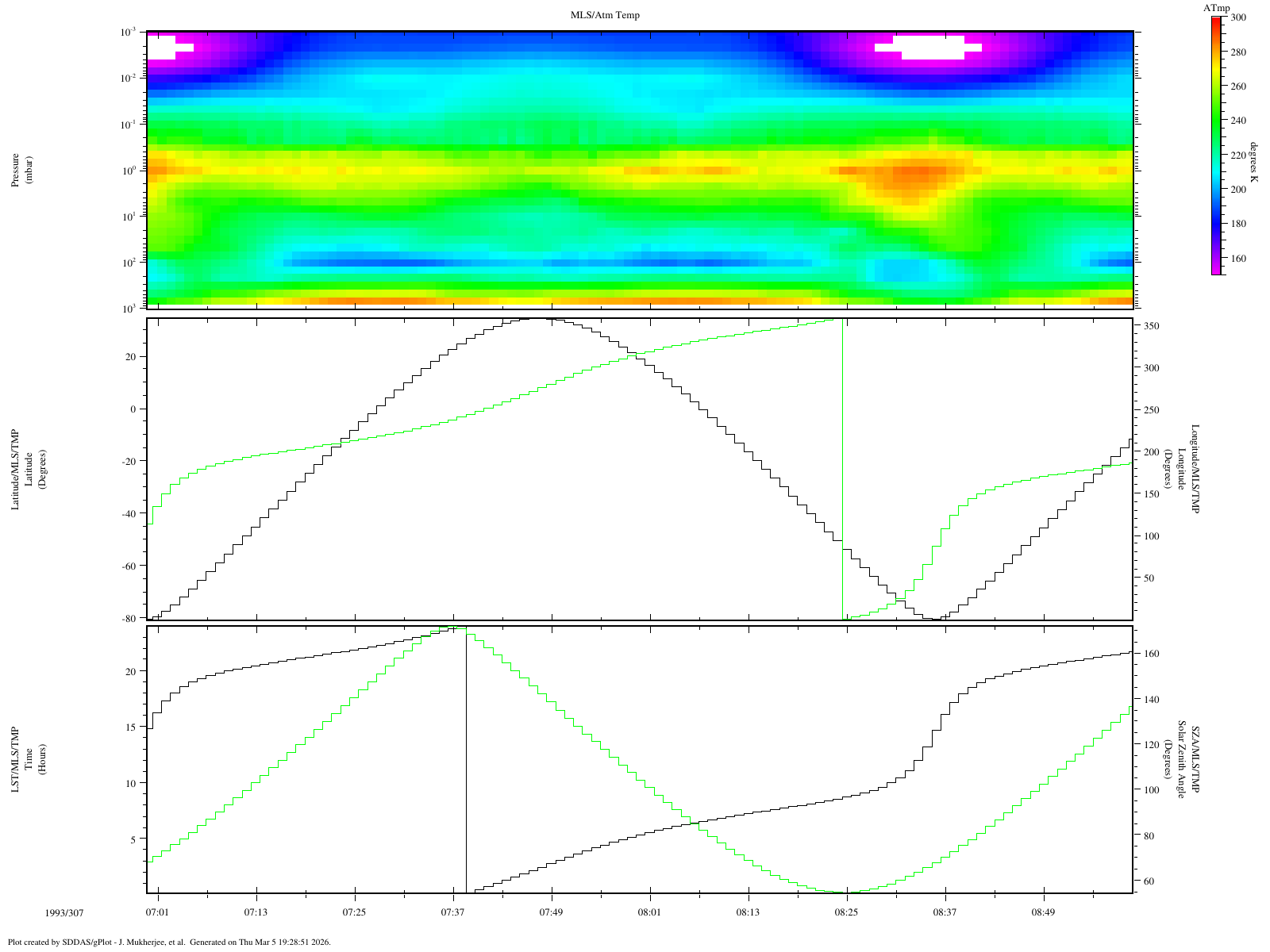
Task: Select the LST/MLS/TMP axis title
Action: (15, 759)
